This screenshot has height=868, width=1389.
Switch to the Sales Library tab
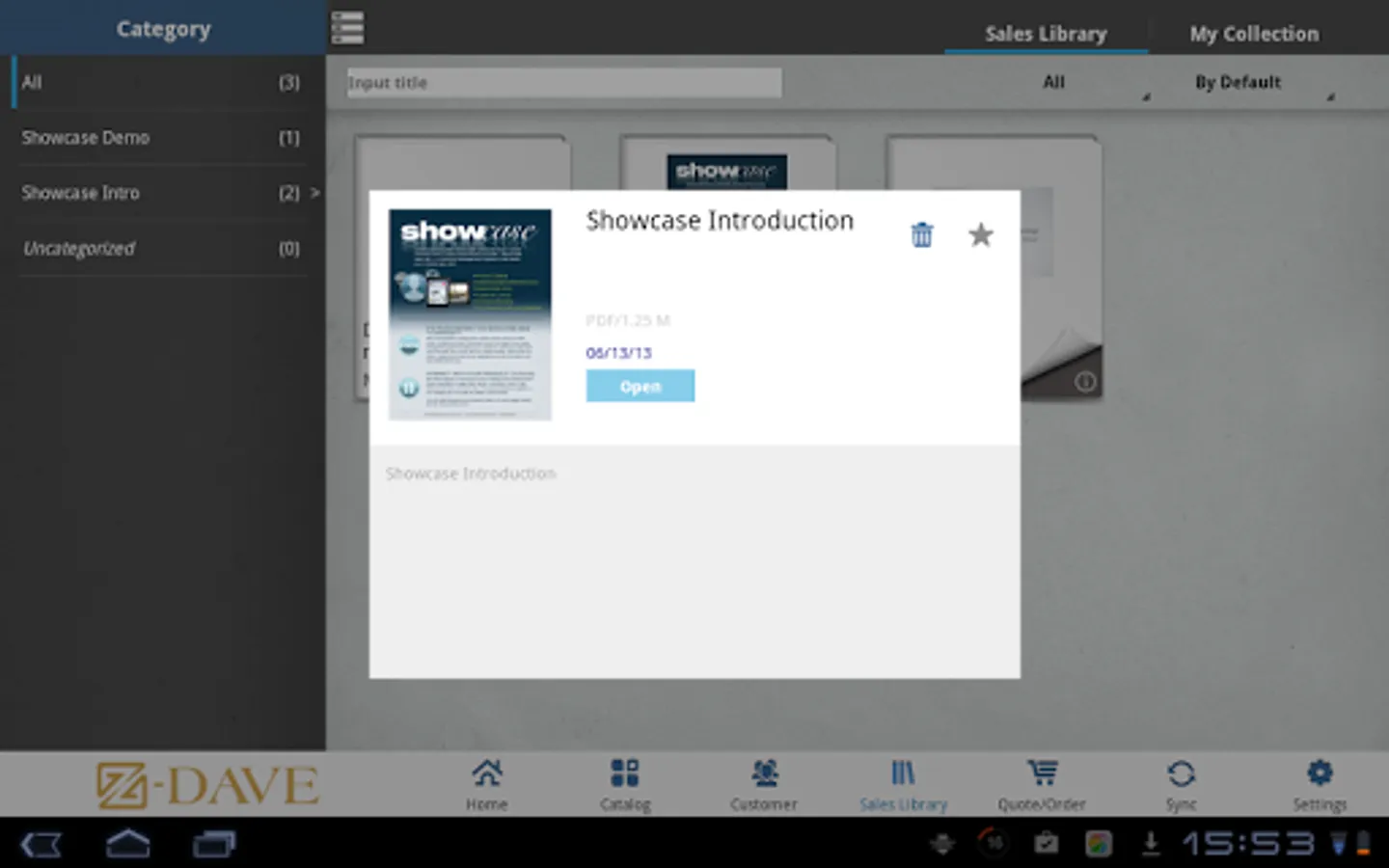click(1046, 34)
